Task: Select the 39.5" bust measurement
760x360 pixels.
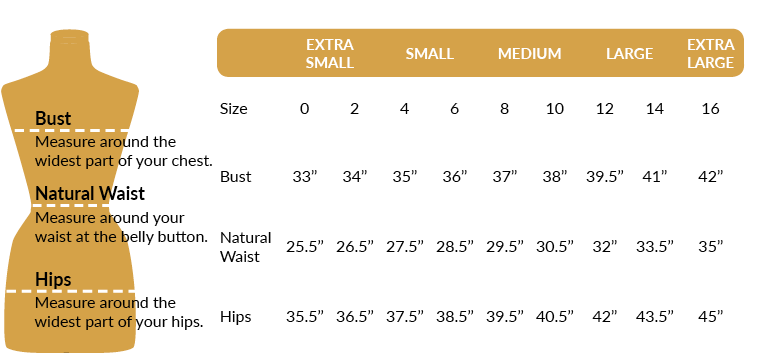Action: (604, 176)
